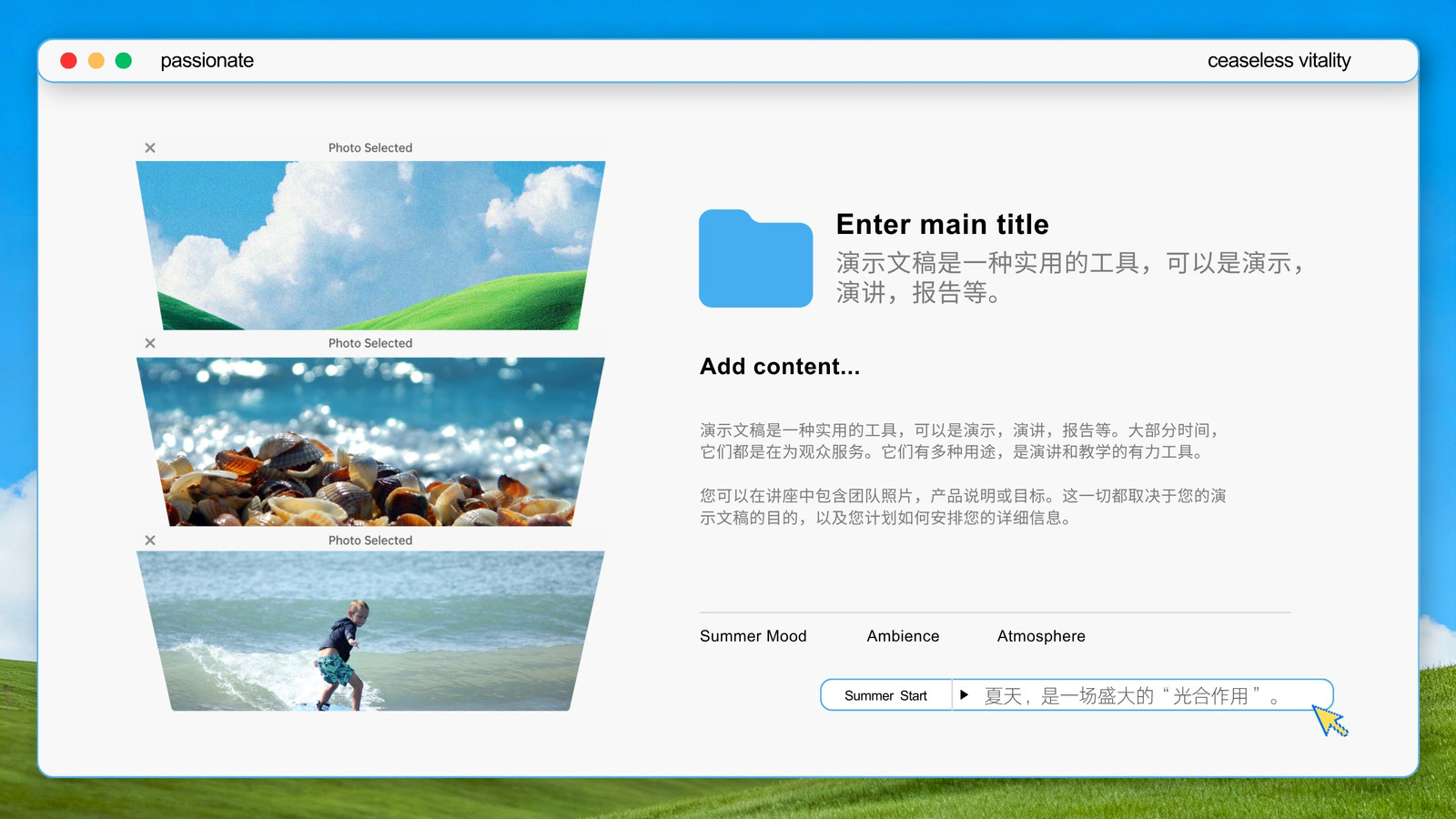
Task: Open the Summer Mood tab
Action: coord(753,636)
